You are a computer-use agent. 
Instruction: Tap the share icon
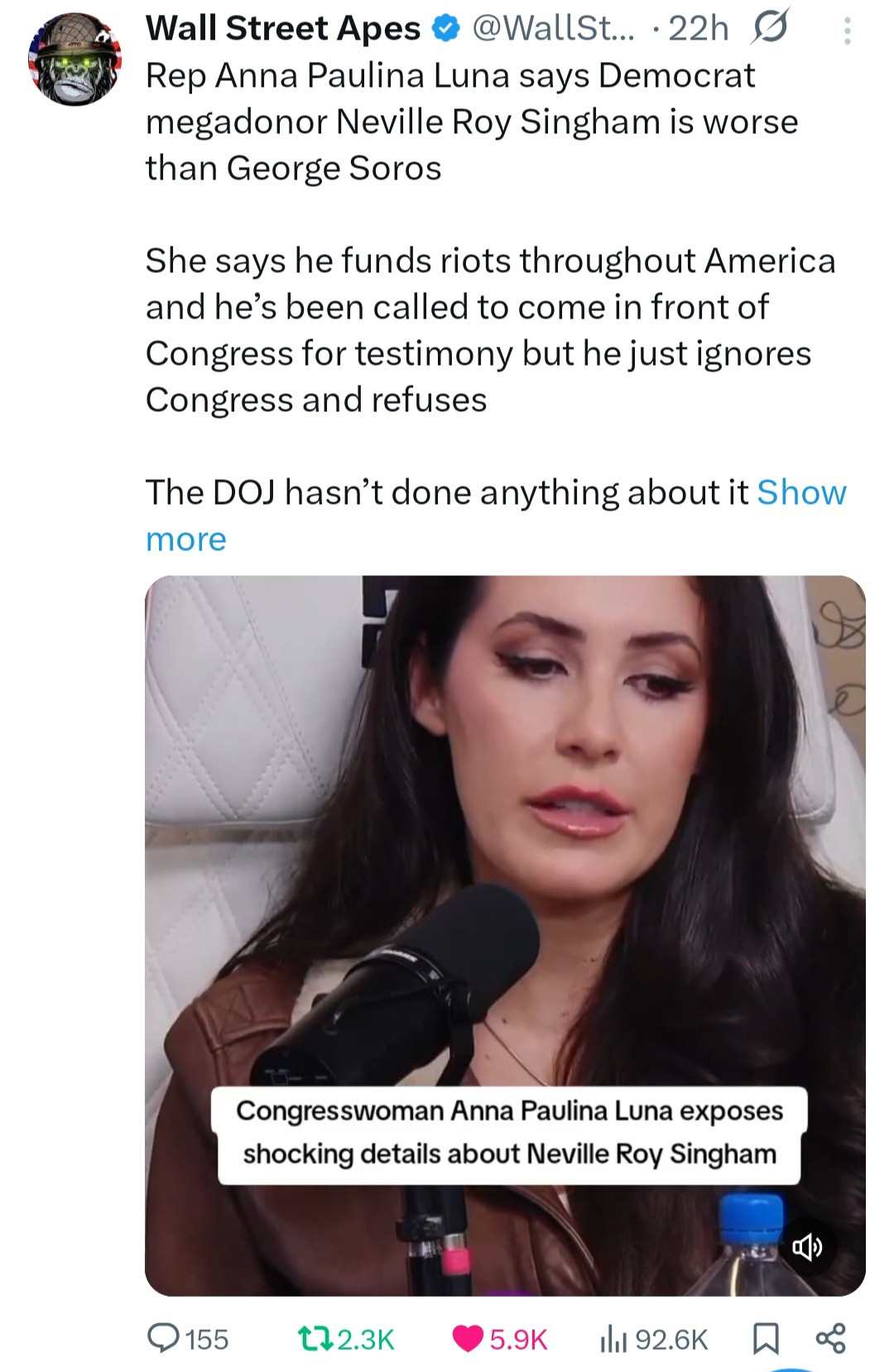(x=830, y=1338)
